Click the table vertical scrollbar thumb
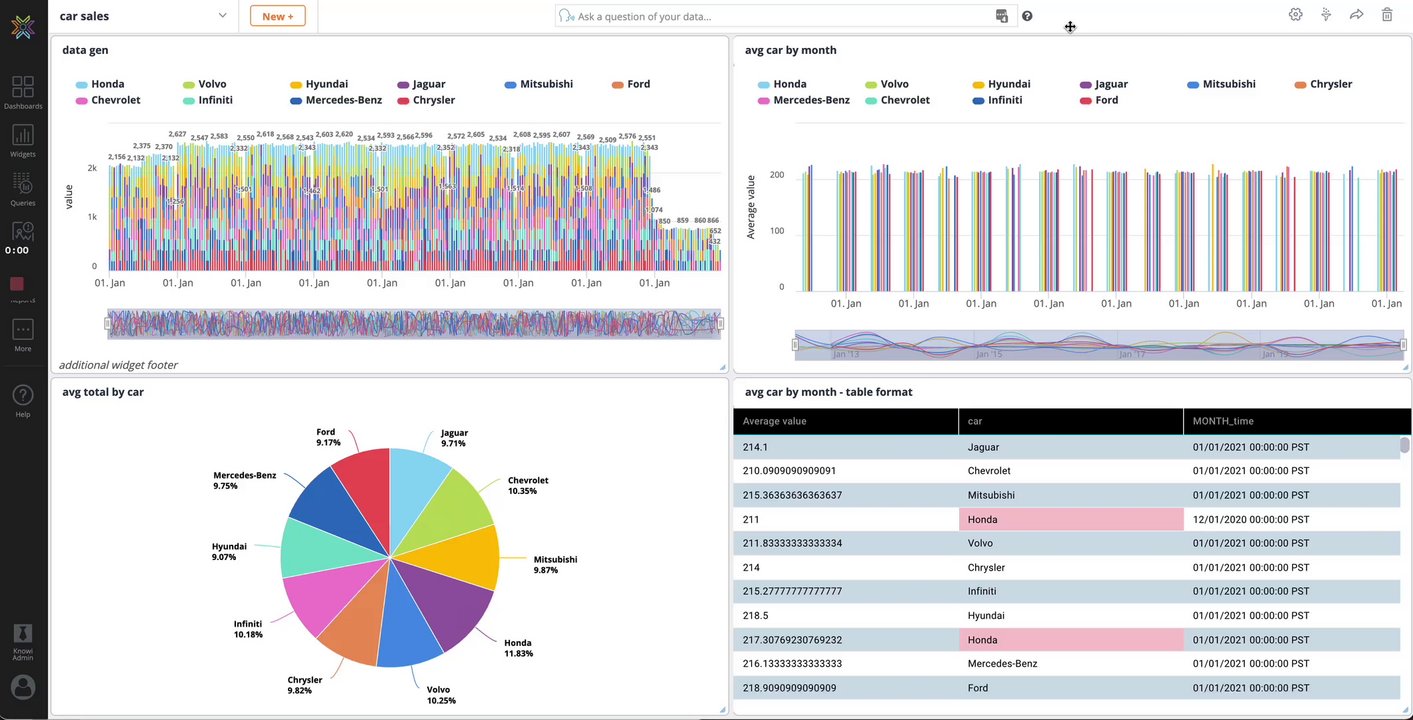This screenshot has height=720, width=1413. point(1404,445)
